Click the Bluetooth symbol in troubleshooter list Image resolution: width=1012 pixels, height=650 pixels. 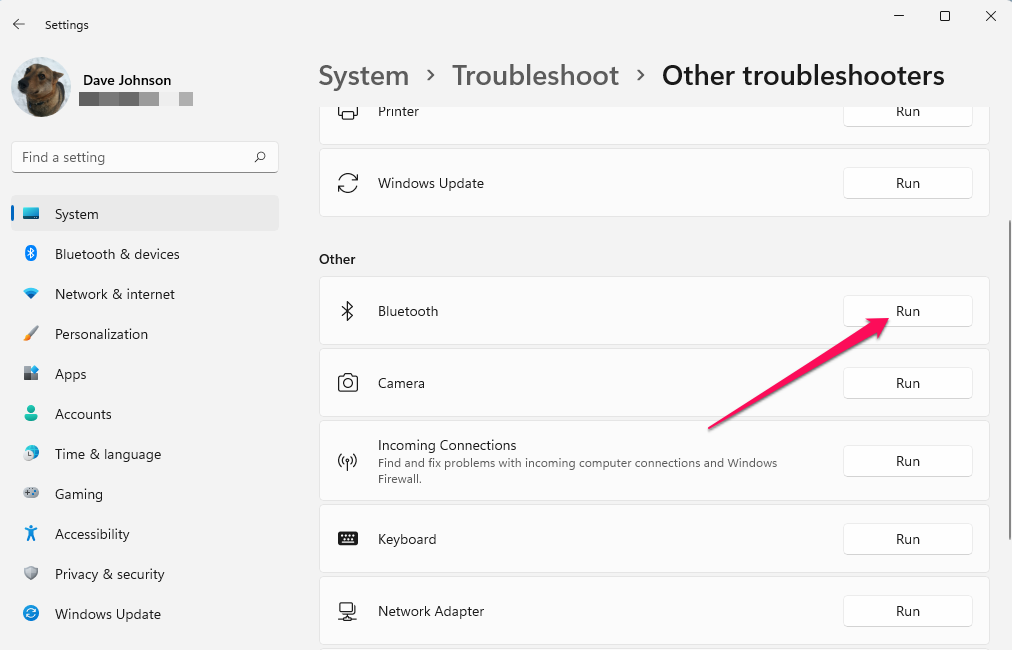tap(347, 311)
